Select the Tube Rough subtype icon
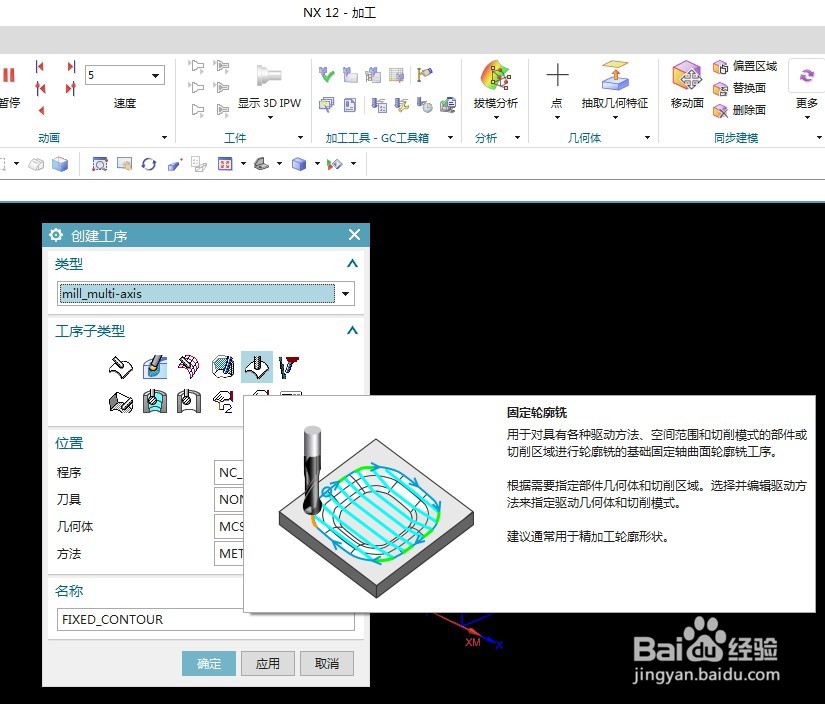Screen dimensions: 825x704 [155, 403]
